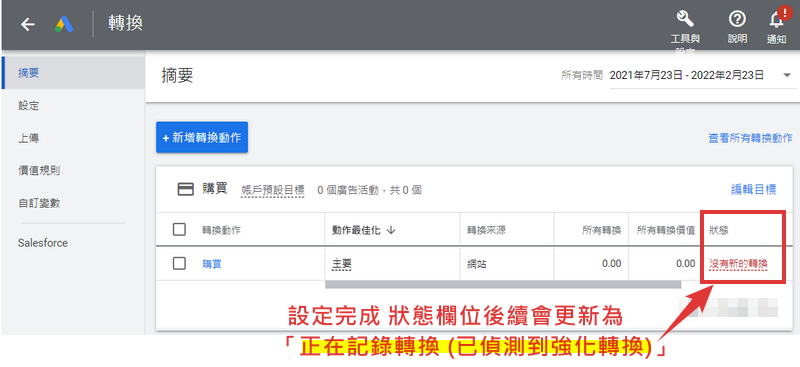Click the 沒有新的轉換 status
This screenshot has height=367, width=800.
738,264
